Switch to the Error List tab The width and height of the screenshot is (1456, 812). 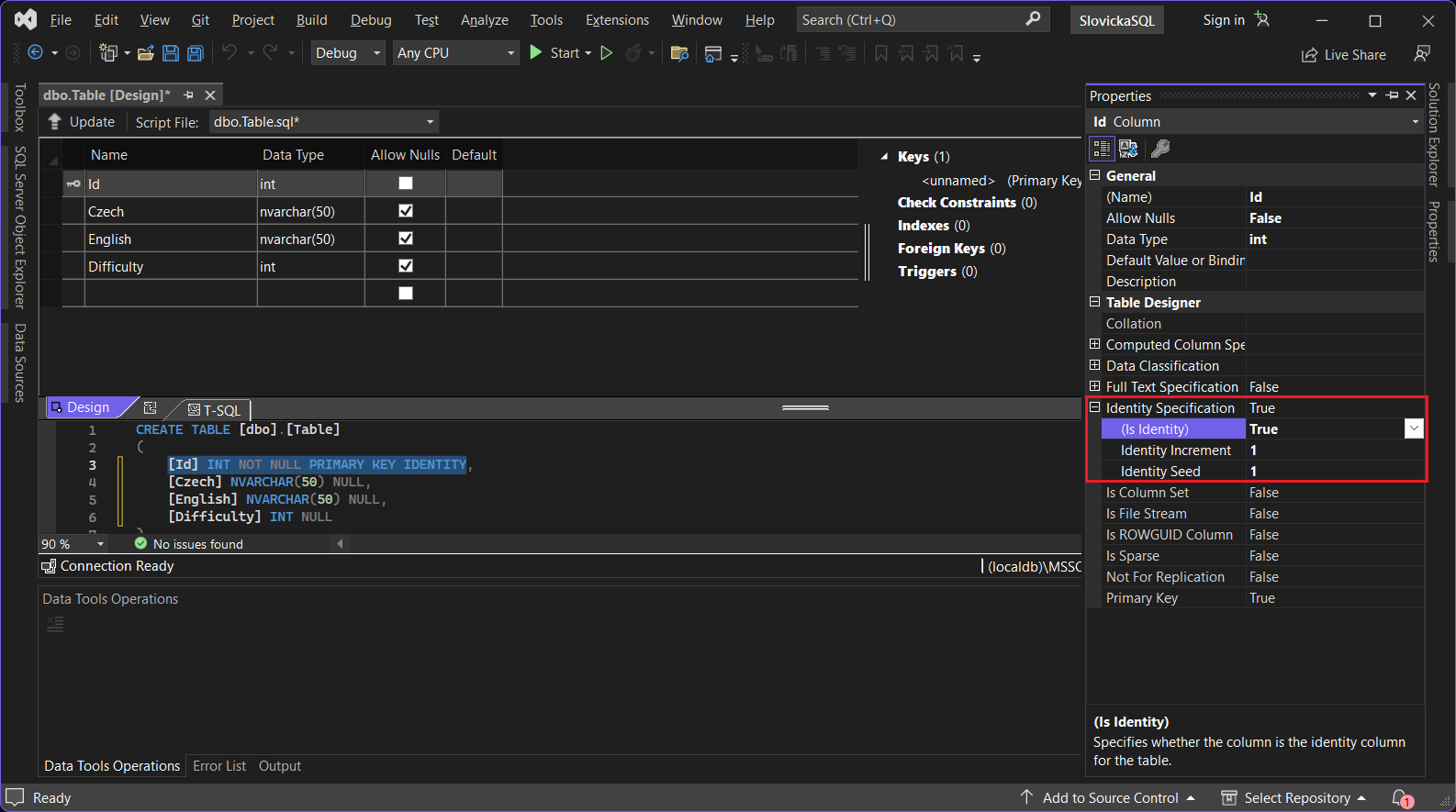(x=219, y=766)
